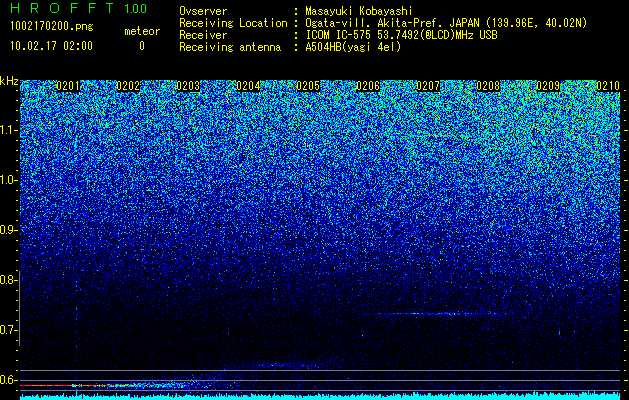Click the 0.8 kHz axis label

tap(7, 280)
